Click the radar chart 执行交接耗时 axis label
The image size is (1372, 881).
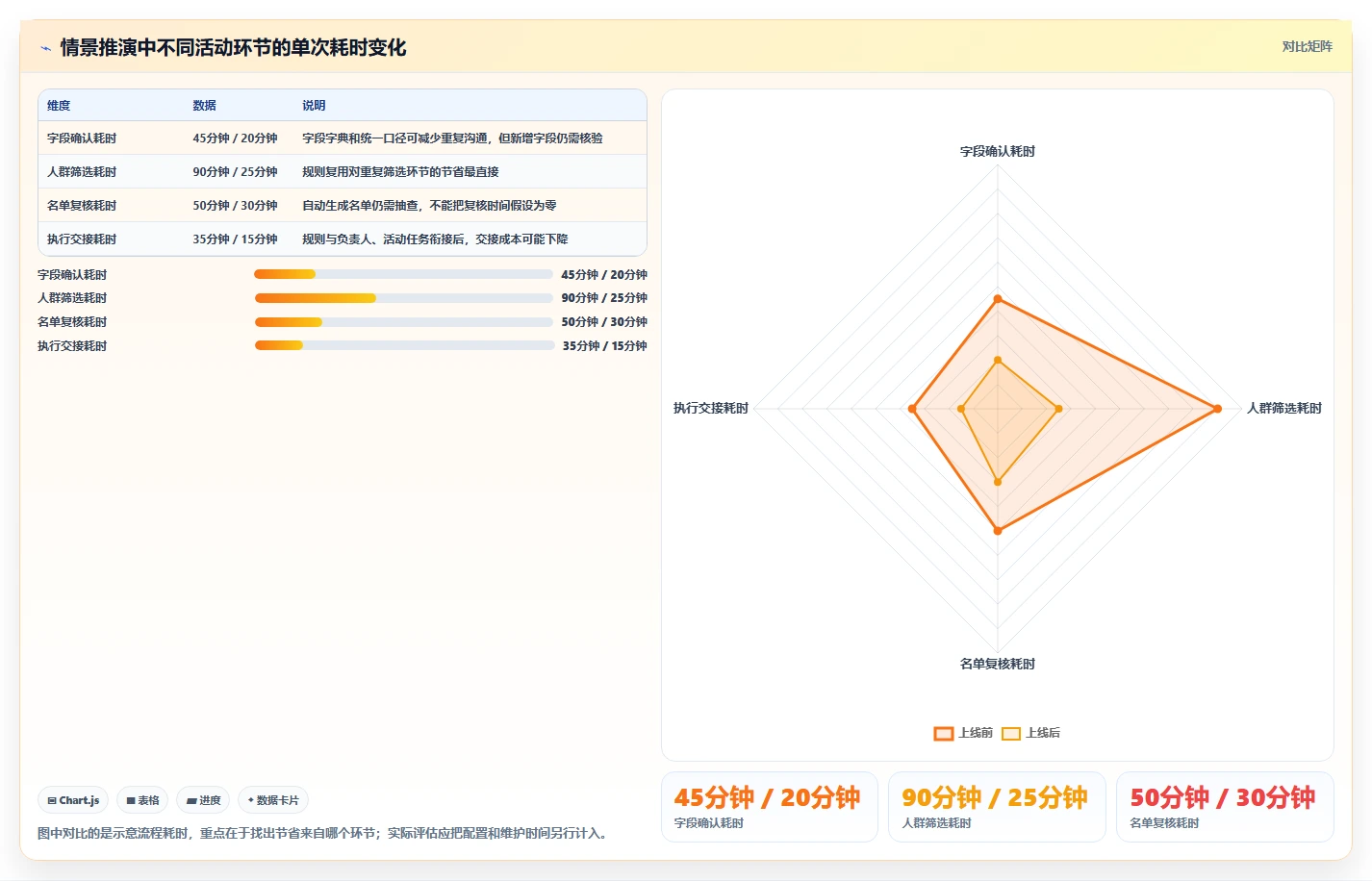(x=711, y=409)
